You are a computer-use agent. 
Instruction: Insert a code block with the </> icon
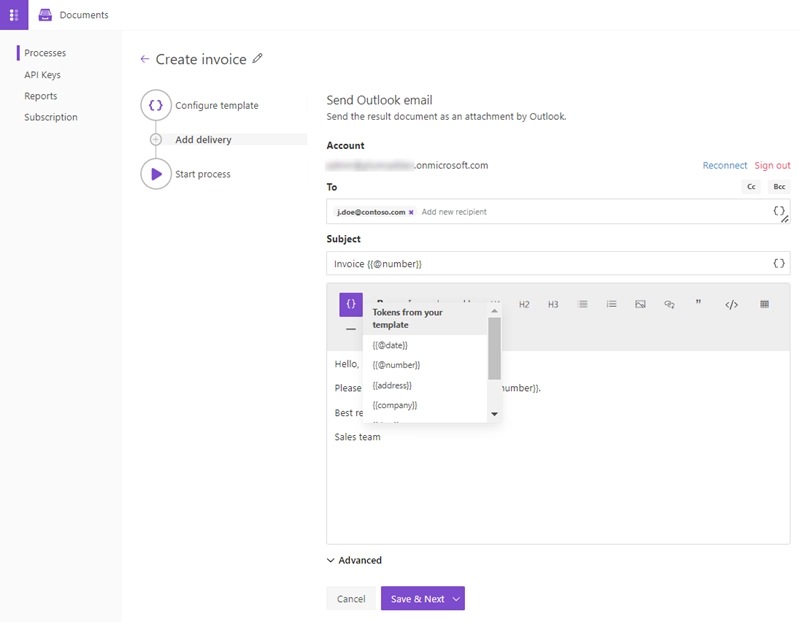[731, 305]
